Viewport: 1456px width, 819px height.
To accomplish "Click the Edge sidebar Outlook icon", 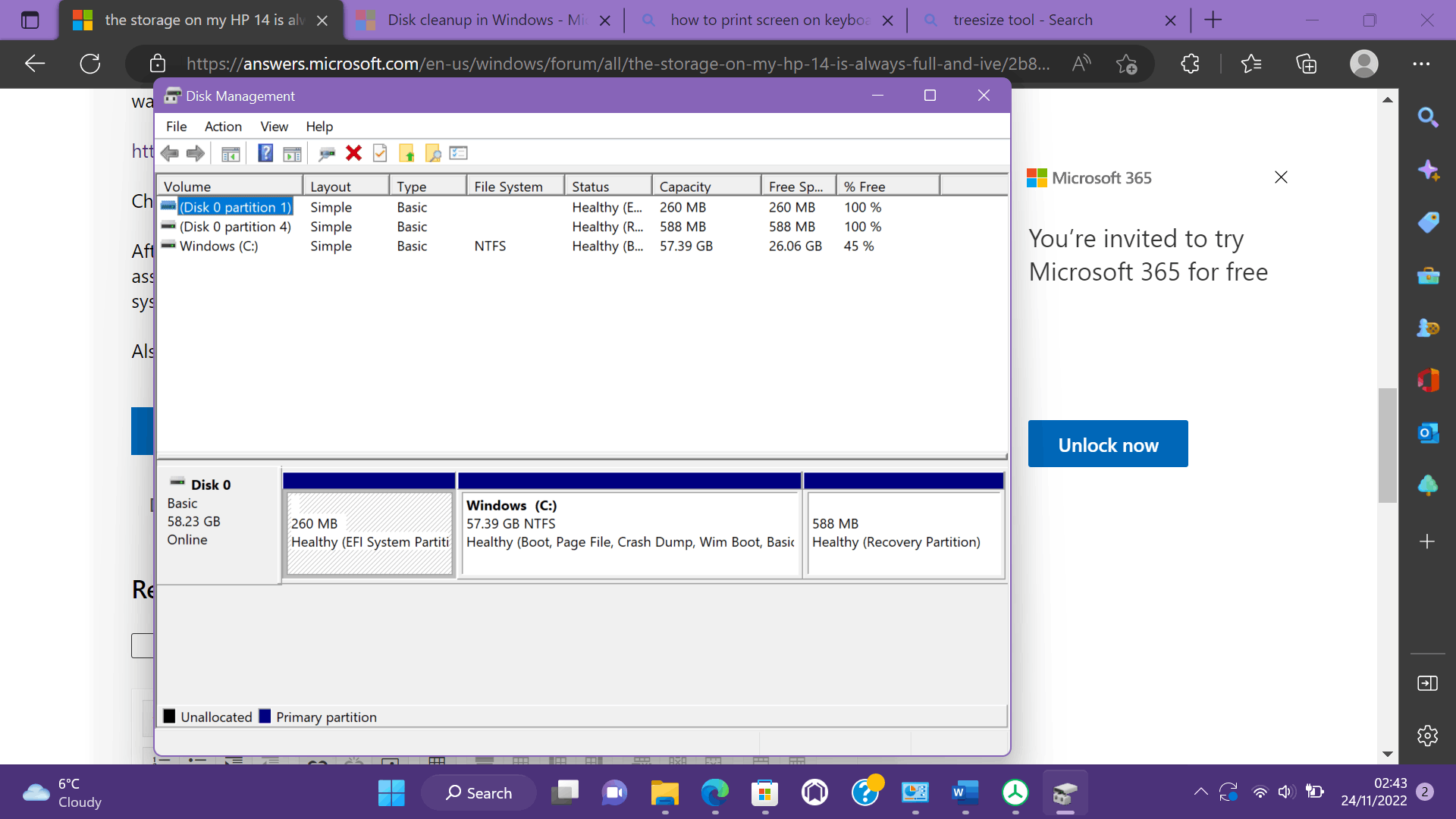I will coord(1428,433).
